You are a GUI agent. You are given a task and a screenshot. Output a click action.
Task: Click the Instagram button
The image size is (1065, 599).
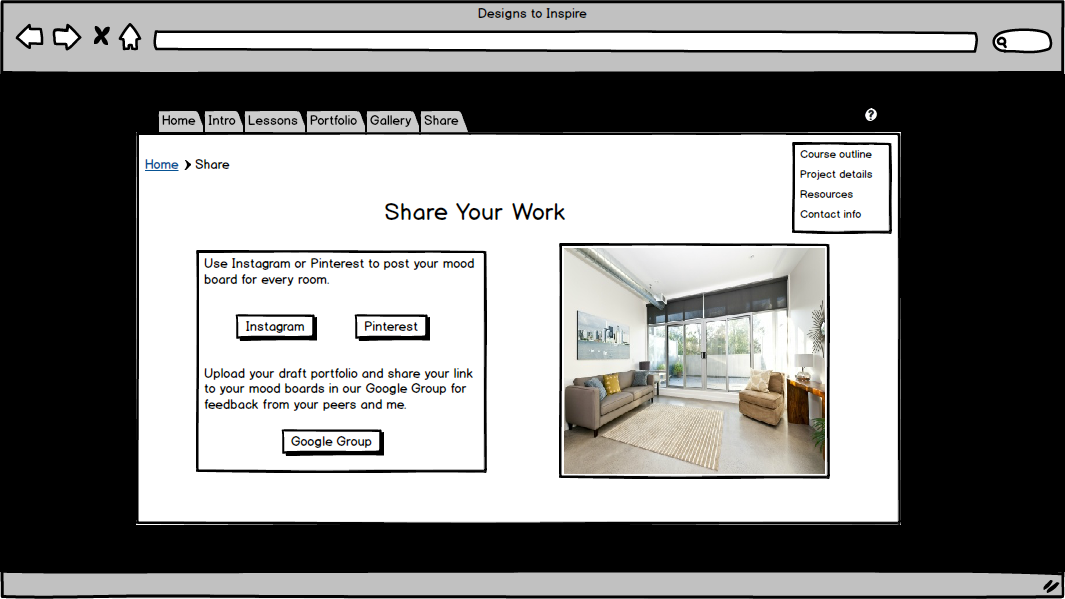(x=275, y=327)
